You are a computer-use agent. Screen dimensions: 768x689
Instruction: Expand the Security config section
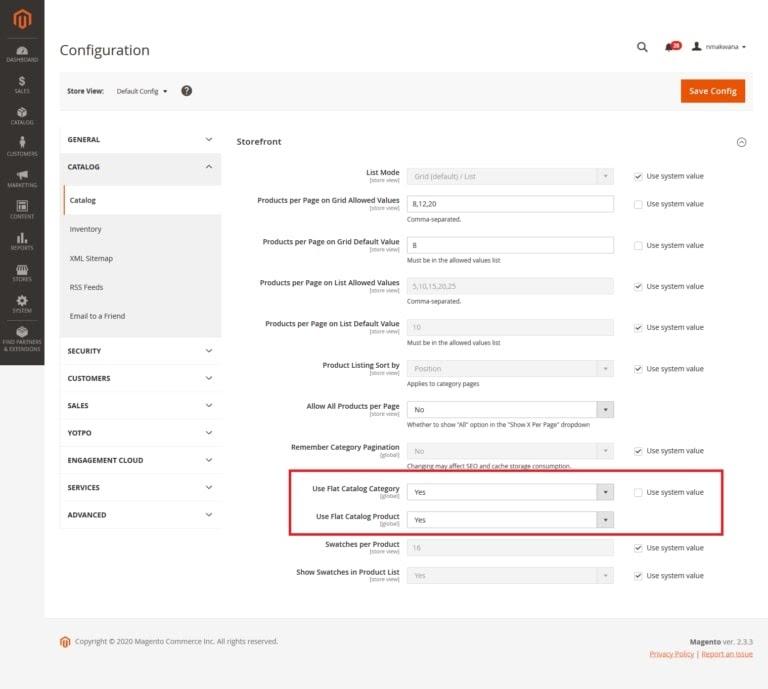[140, 351]
